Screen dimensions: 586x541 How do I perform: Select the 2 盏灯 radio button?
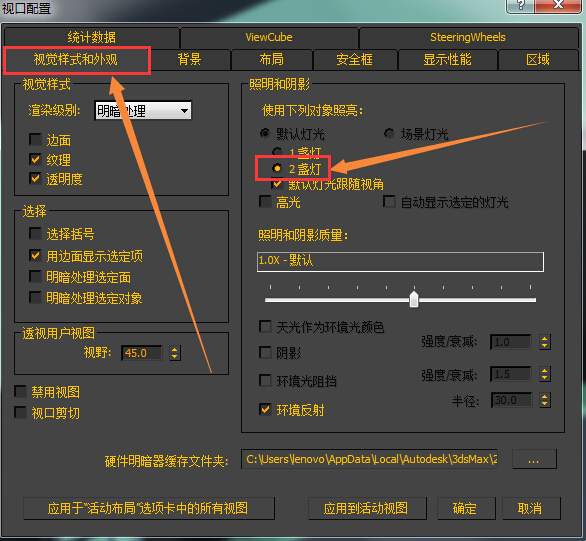click(x=277, y=169)
